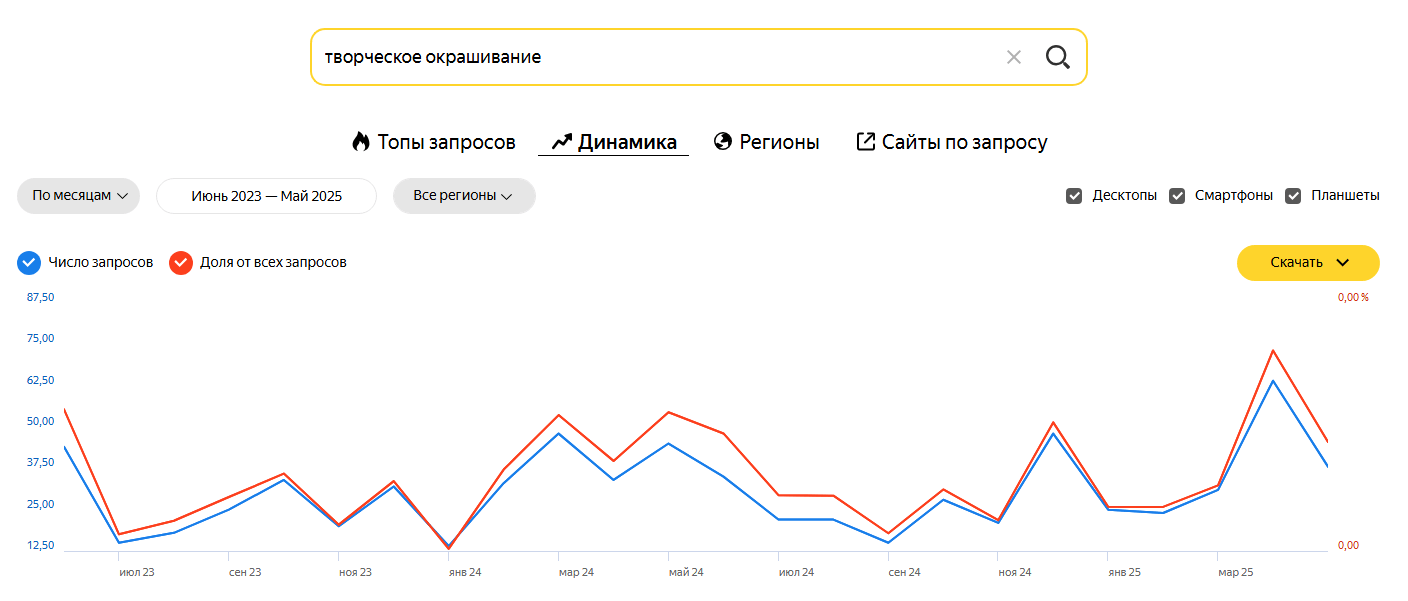
Task: Open the Сайты по запросу link
Action: [964, 142]
